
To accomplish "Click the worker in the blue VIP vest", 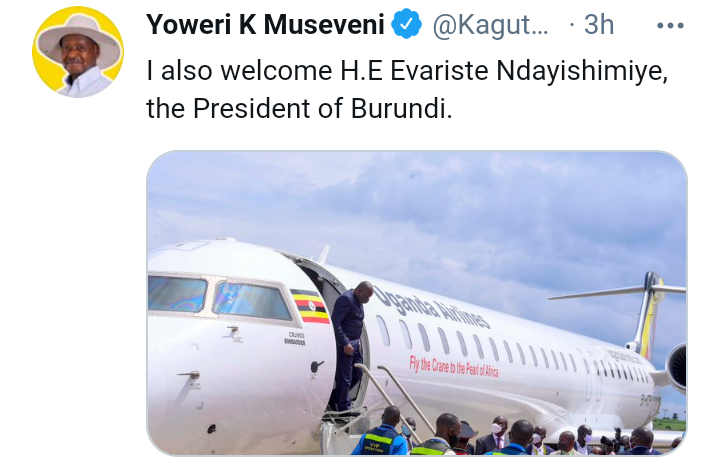I will (381, 432).
